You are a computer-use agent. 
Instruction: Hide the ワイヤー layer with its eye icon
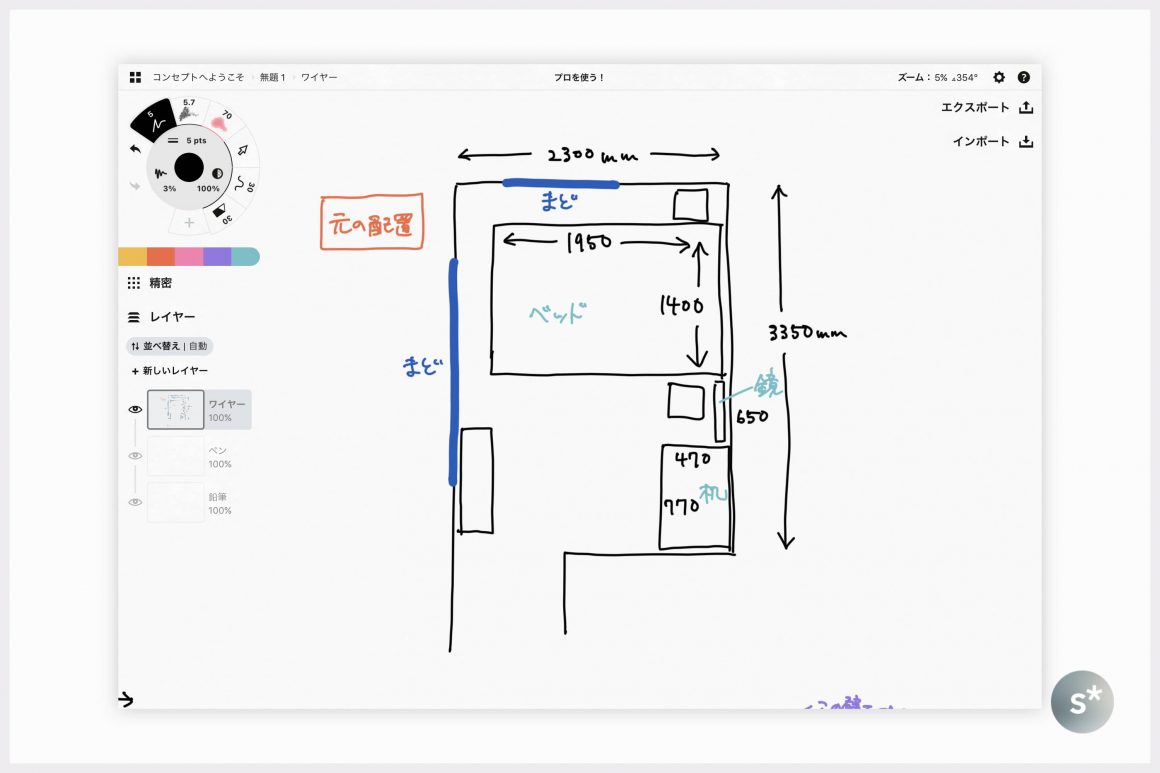coord(135,409)
